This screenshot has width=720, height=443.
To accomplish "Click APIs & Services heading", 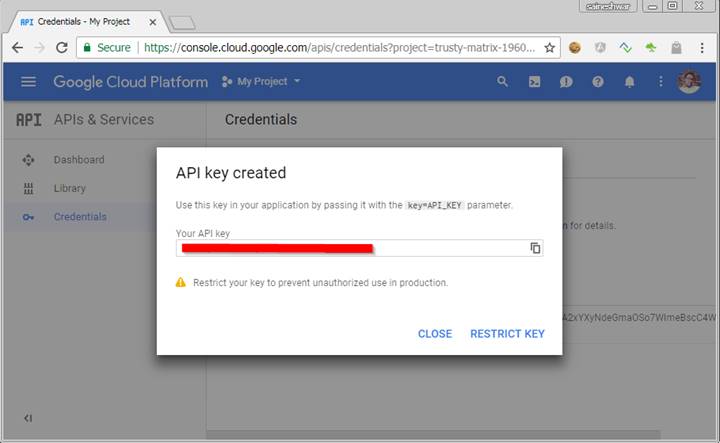I will coord(104,119).
